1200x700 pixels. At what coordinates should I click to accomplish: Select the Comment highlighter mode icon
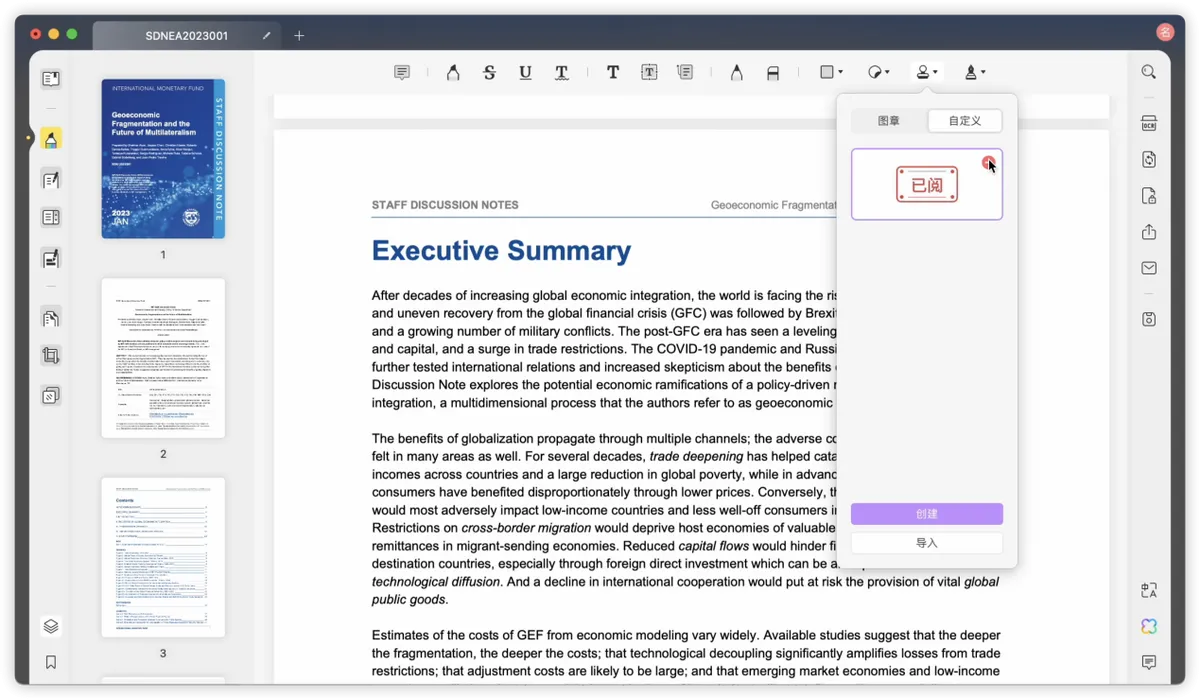click(51, 139)
